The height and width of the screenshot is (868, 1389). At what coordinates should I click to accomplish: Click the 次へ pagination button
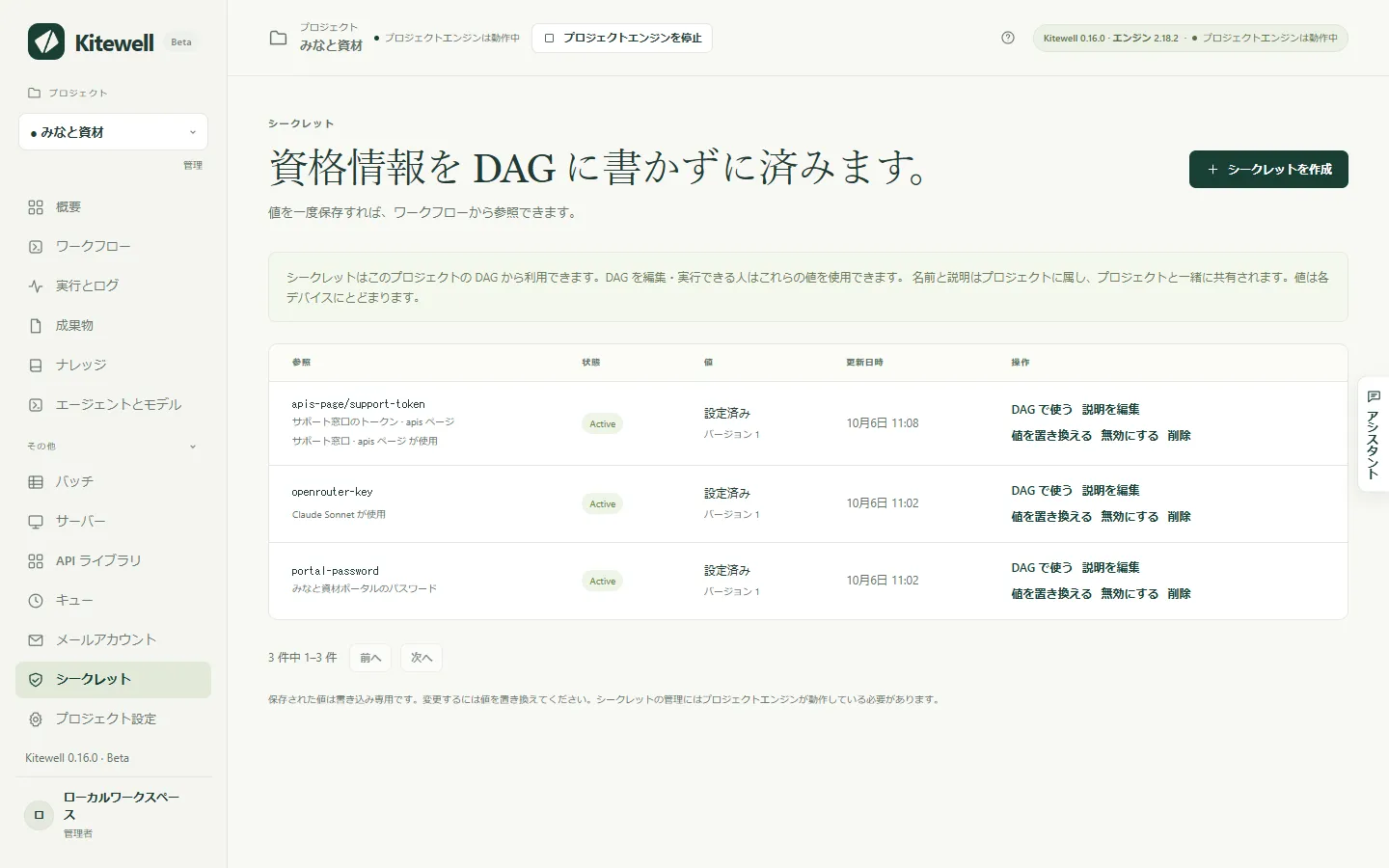tap(422, 658)
